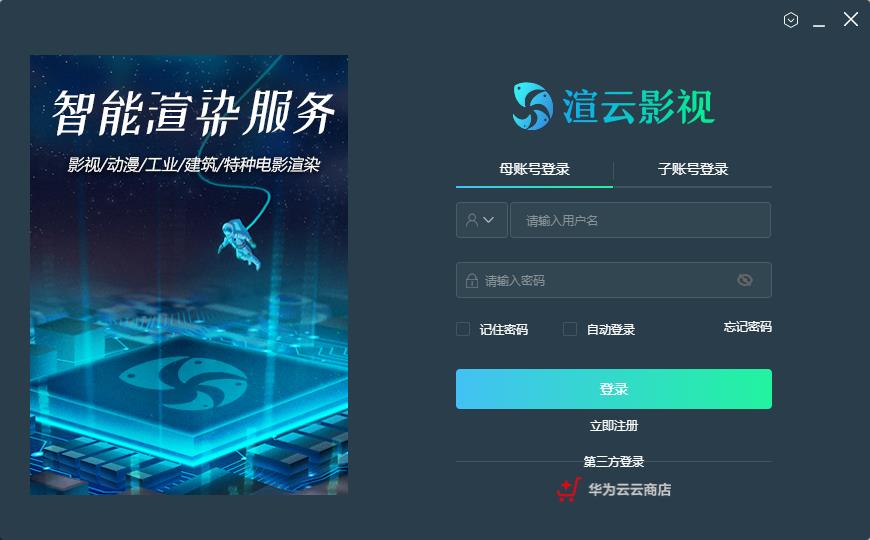Click the 登录 gradient button

(x=614, y=389)
